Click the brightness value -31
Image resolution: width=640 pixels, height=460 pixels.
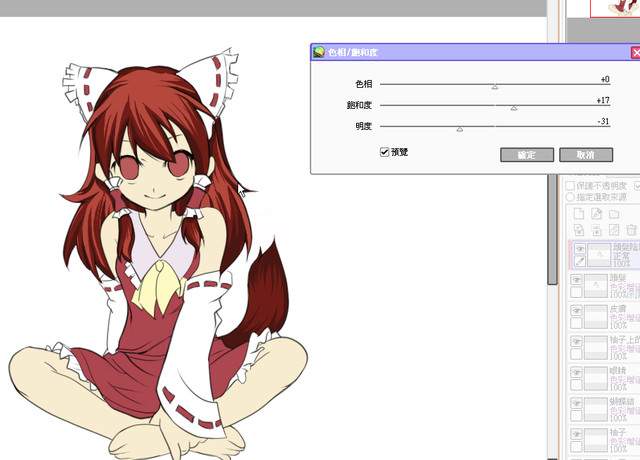[603, 121]
